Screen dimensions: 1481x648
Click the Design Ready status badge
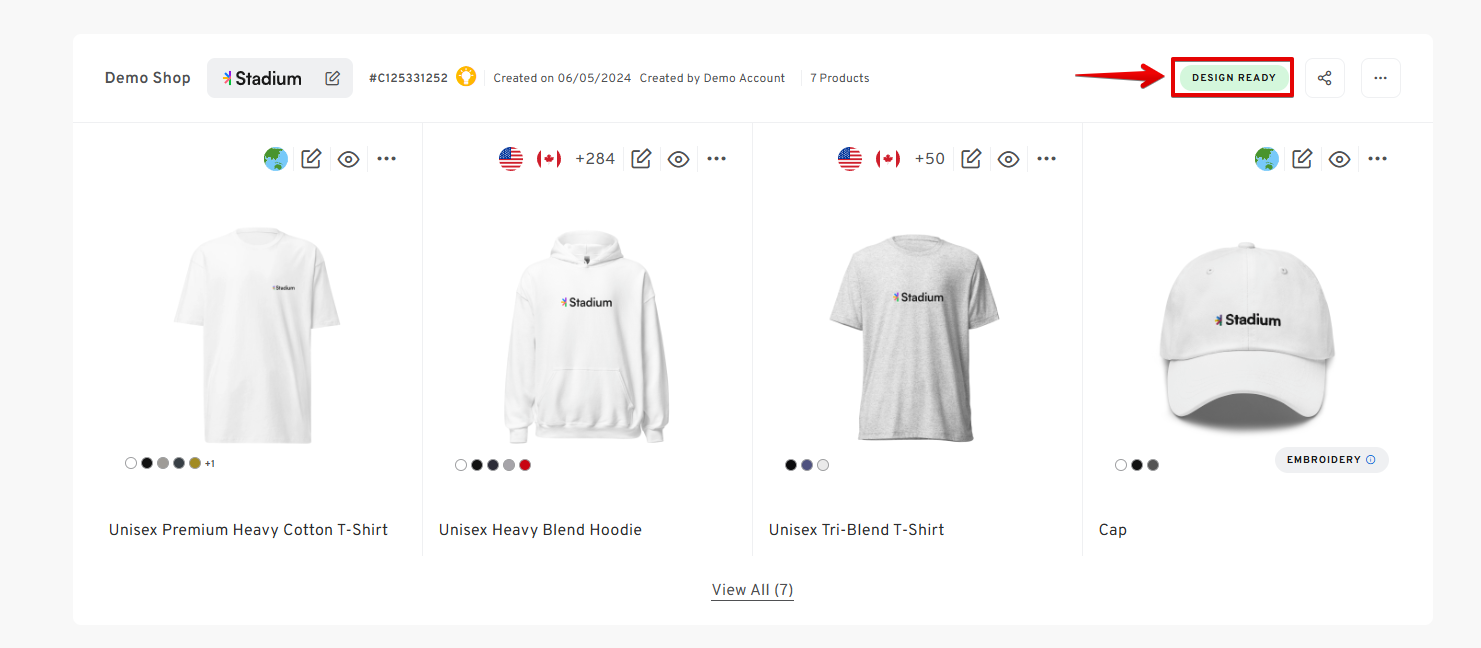(x=1233, y=78)
